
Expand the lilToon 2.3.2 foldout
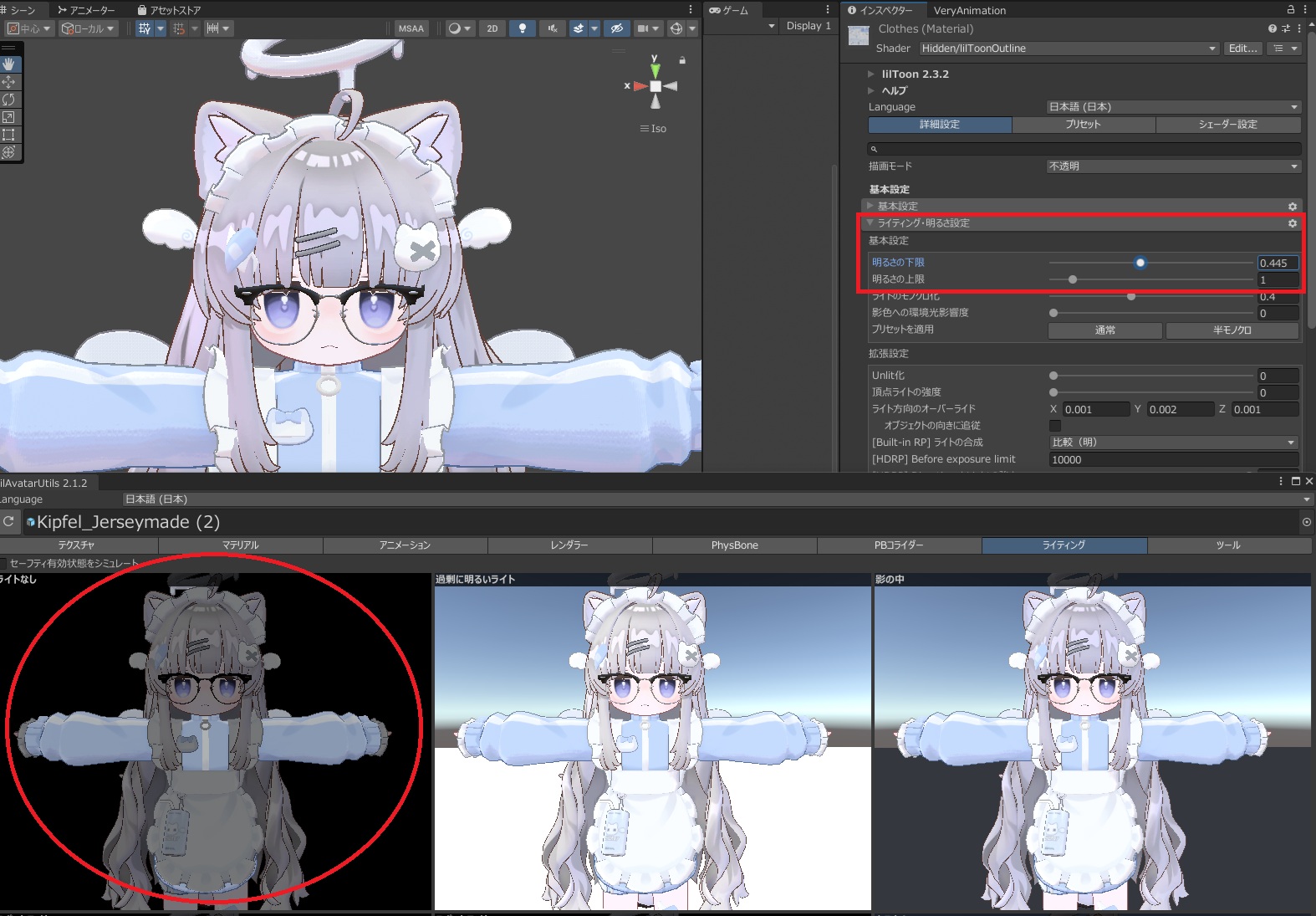click(871, 74)
